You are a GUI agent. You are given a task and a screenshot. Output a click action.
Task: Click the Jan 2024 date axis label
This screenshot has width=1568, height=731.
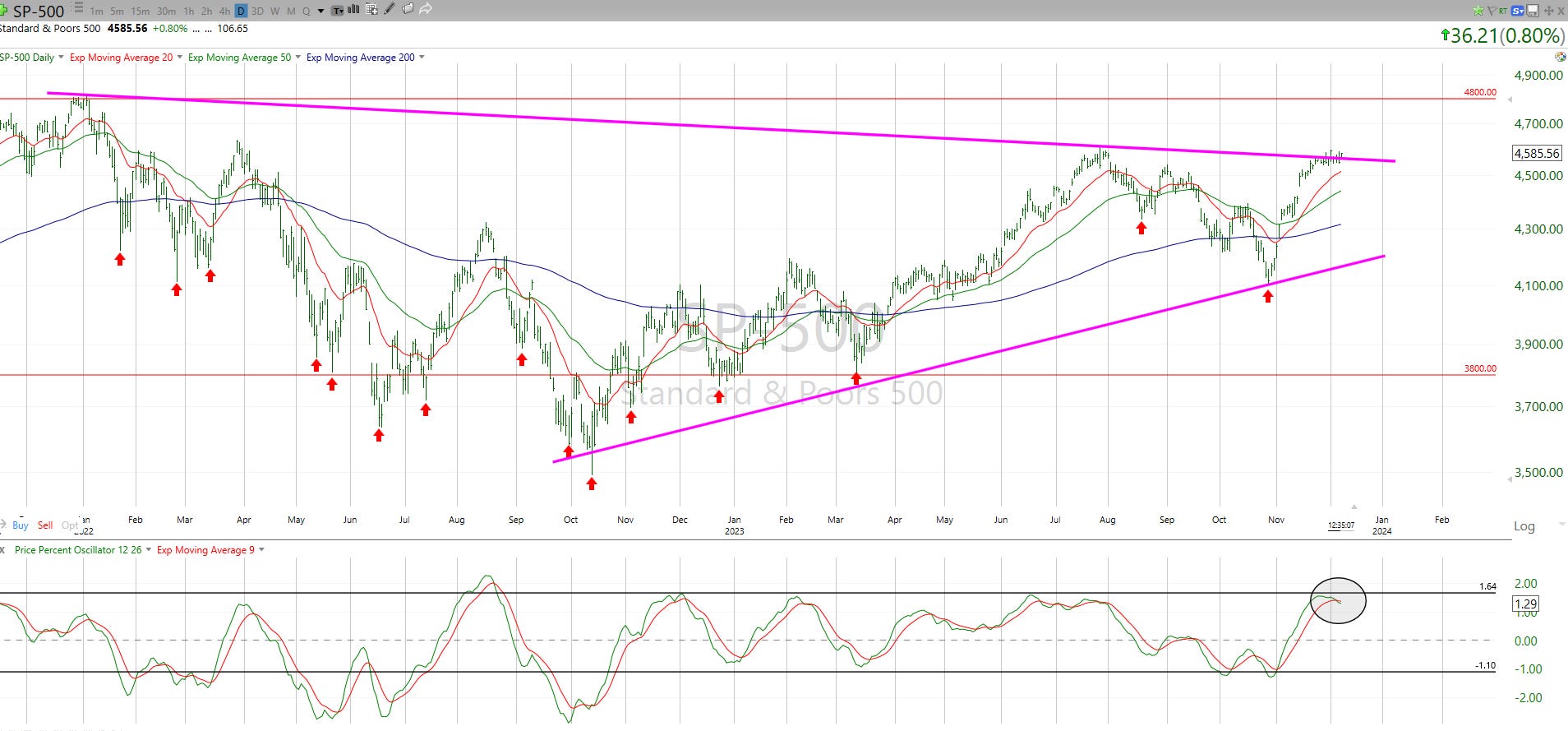[1382, 525]
